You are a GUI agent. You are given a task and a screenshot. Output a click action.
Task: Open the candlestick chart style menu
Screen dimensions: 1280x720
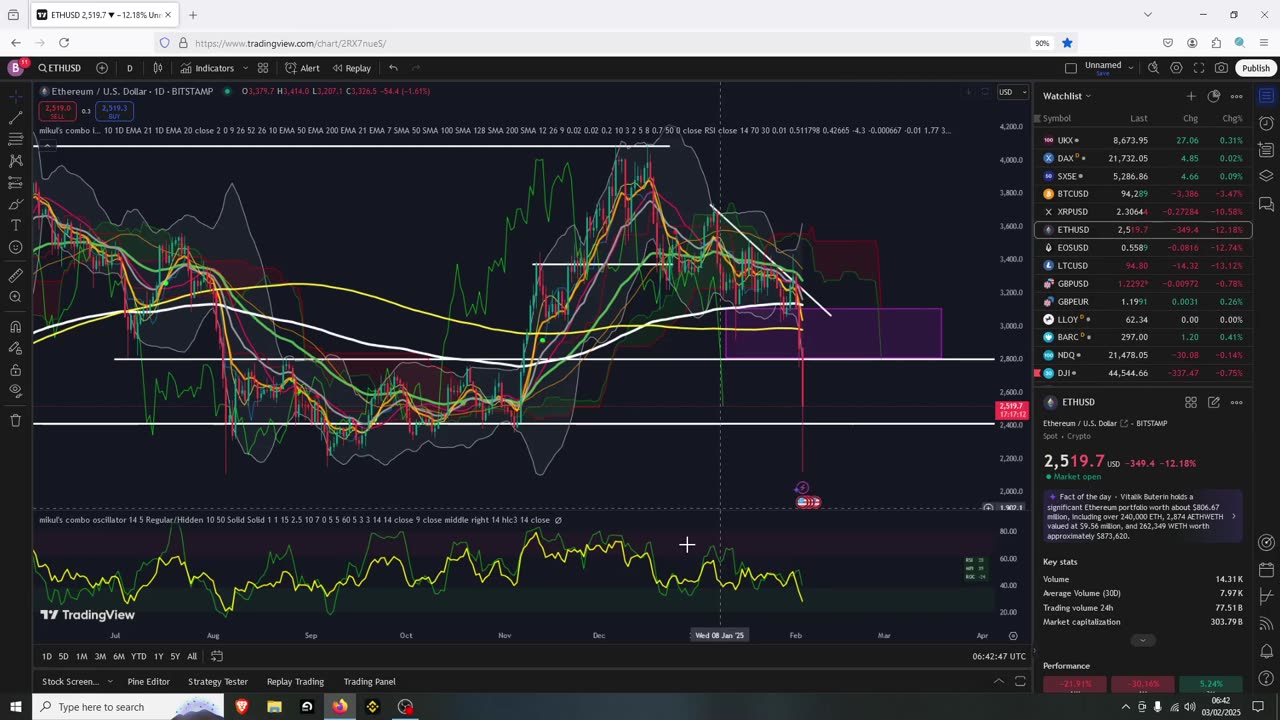click(158, 68)
